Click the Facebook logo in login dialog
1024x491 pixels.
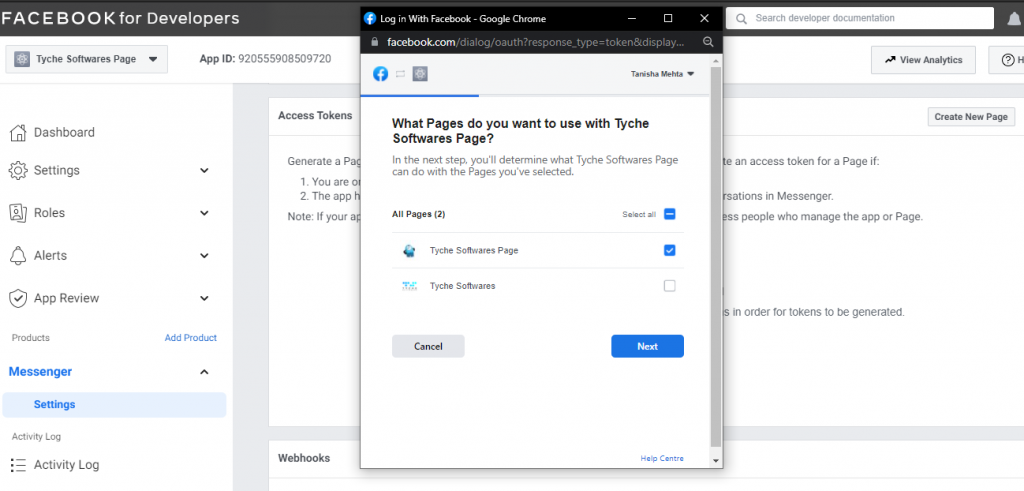380,74
